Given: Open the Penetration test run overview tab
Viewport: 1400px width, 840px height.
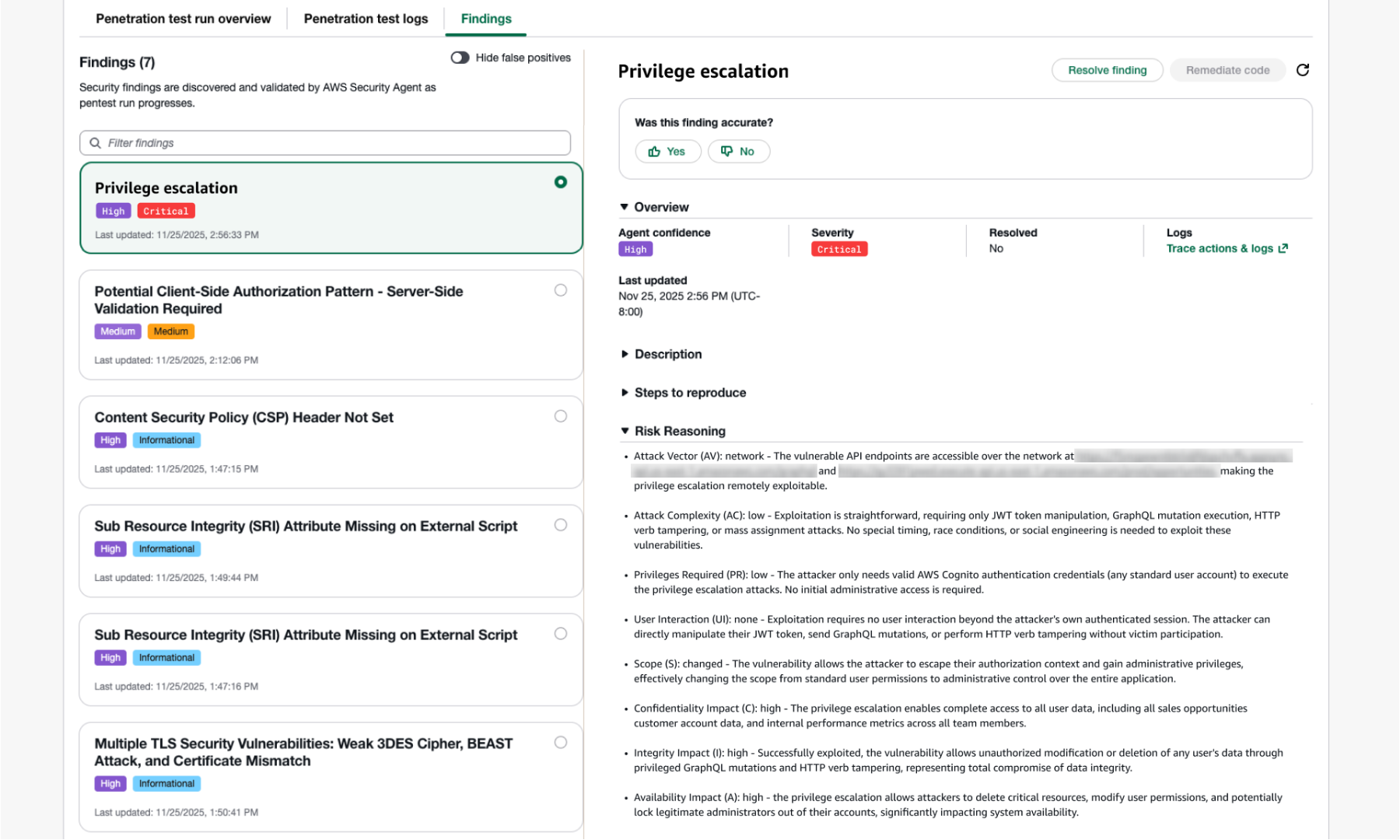Looking at the screenshot, I should tap(184, 19).
